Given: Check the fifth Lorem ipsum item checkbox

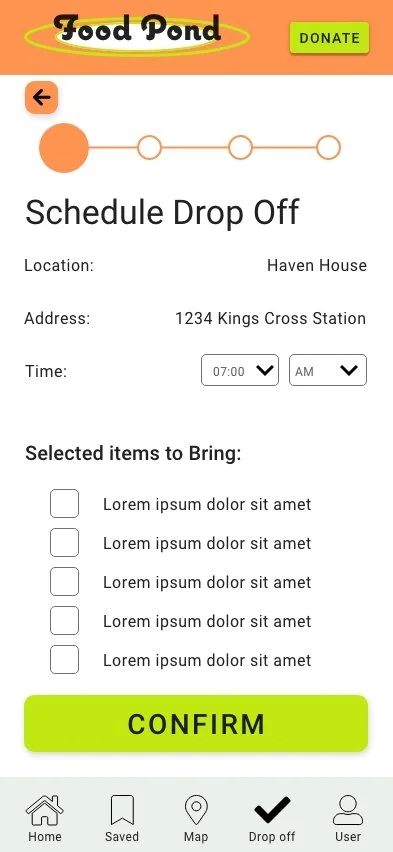Looking at the screenshot, I should [x=64, y=660].
